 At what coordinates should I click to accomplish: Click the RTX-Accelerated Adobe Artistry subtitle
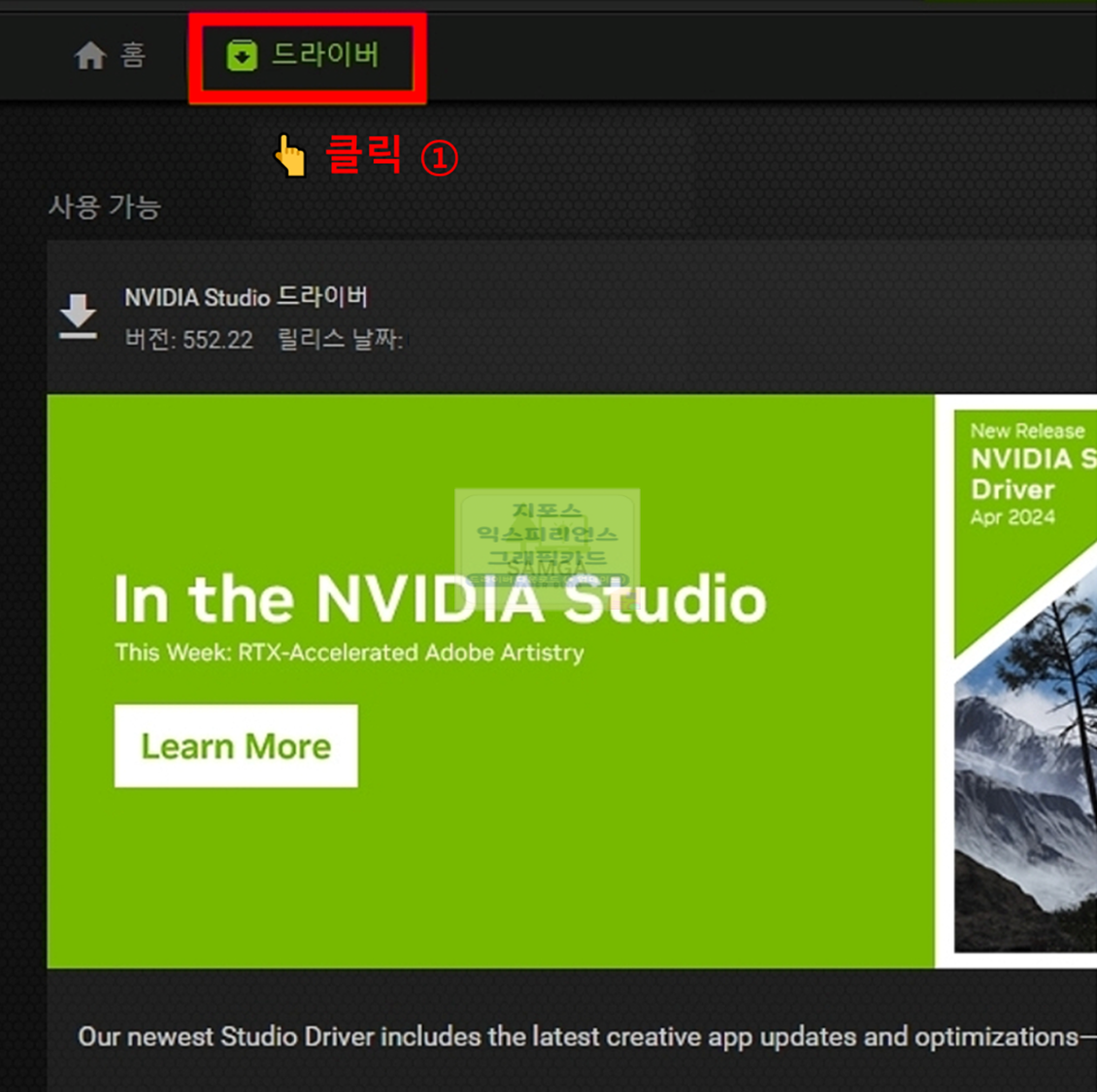coord(349,652)
